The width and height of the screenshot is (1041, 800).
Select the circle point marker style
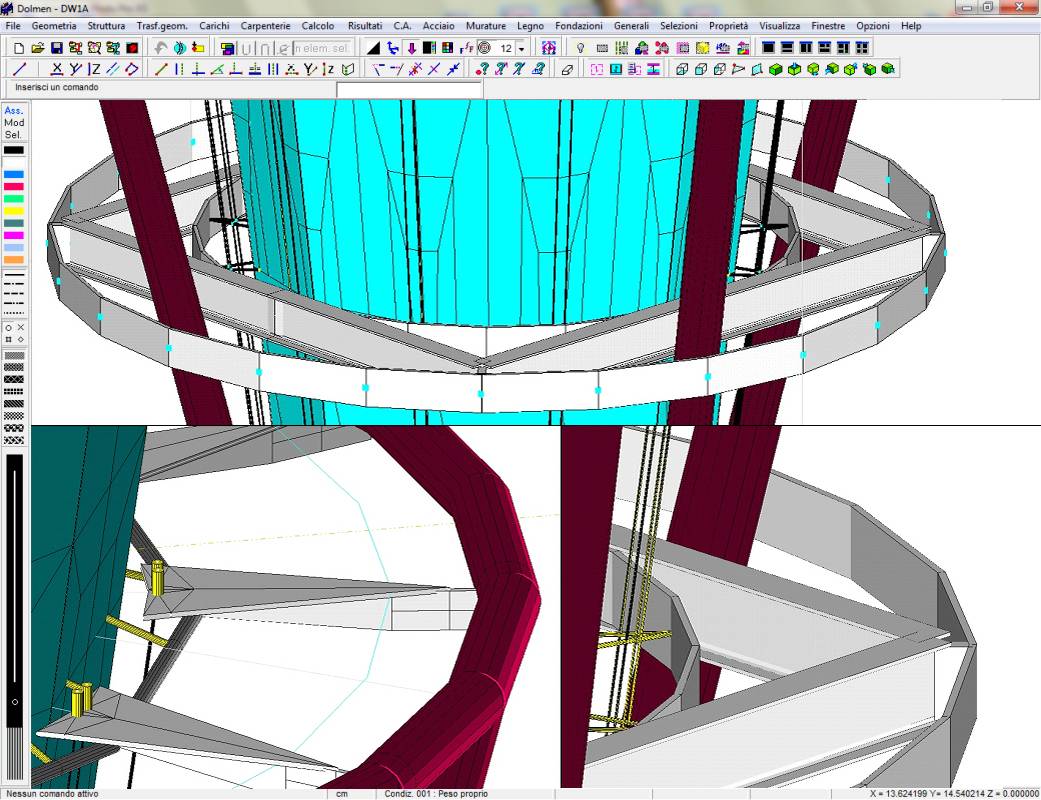tap(9, 328)
